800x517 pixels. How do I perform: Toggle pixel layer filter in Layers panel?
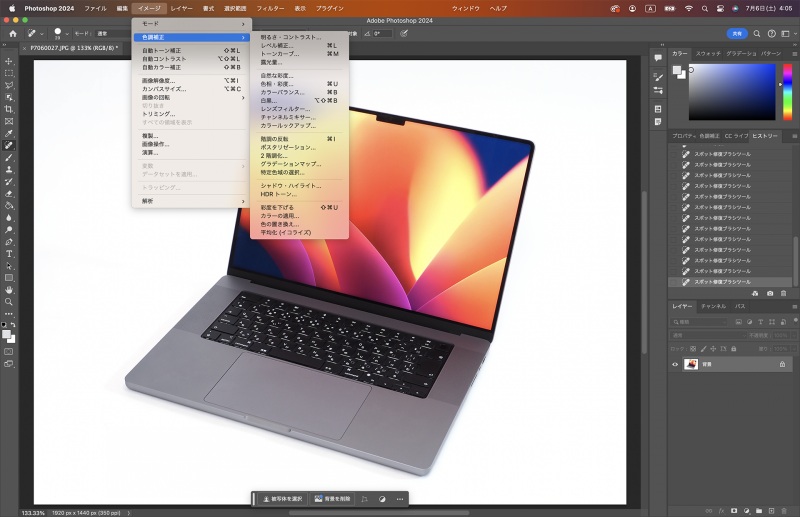point(738,322)
